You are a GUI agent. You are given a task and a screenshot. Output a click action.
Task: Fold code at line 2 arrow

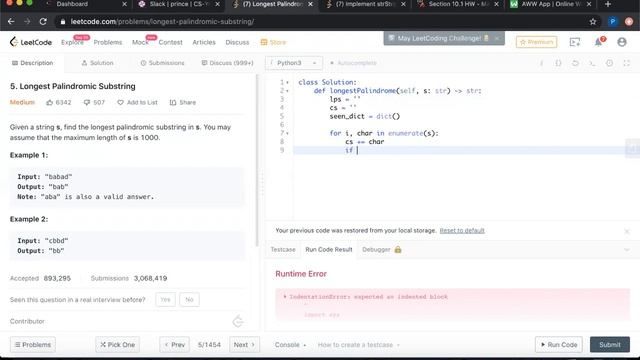287,91
